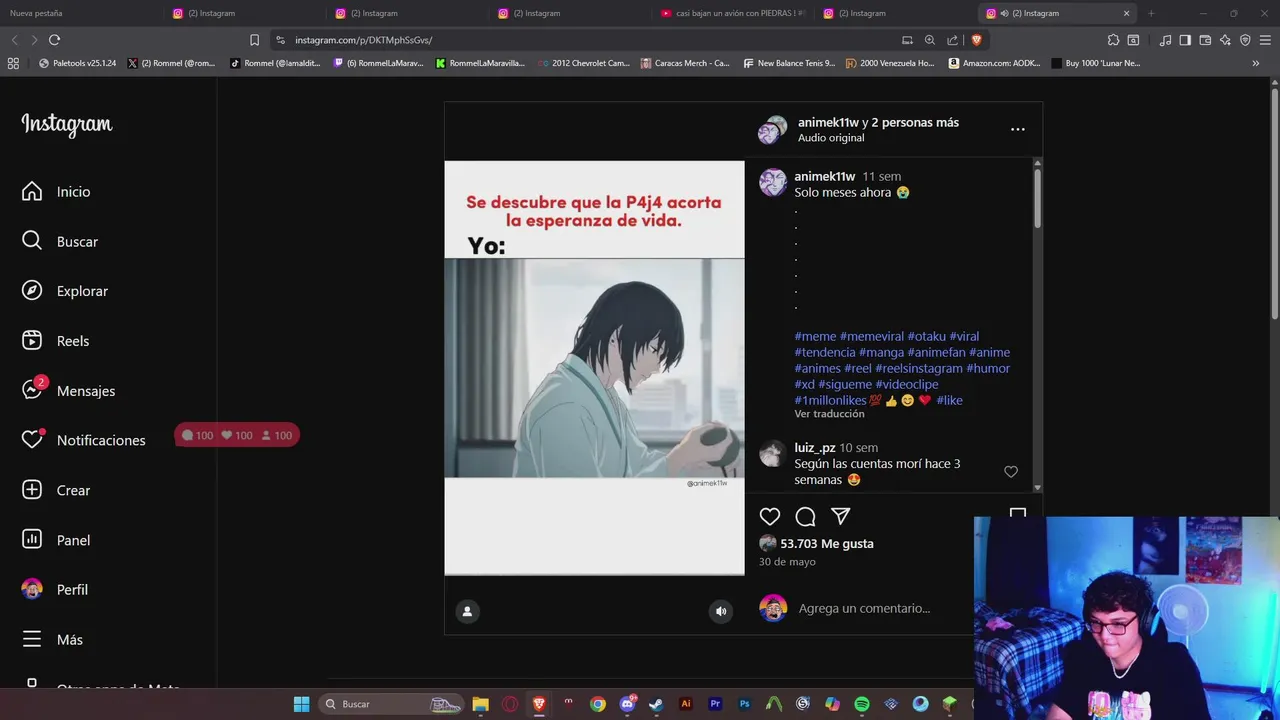Viewport: 1280px width, 720px height.
Task: Open Buscar search in Instagram sidebar
Action: tap(60, 241)
